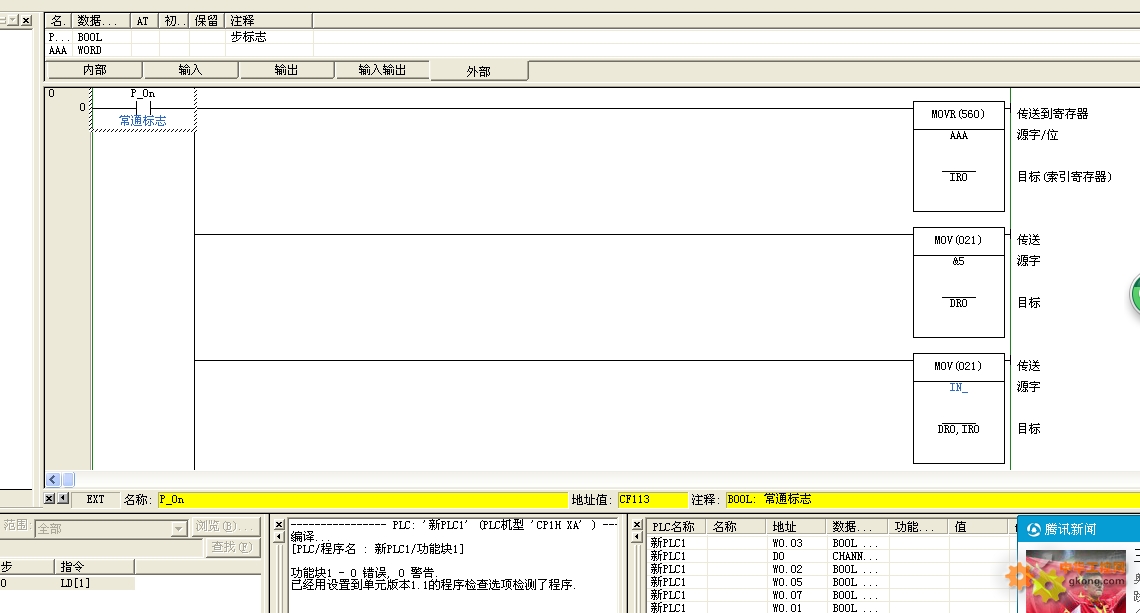
Task: Click the 功能... column header in watch window
Action: click(918, 526)
